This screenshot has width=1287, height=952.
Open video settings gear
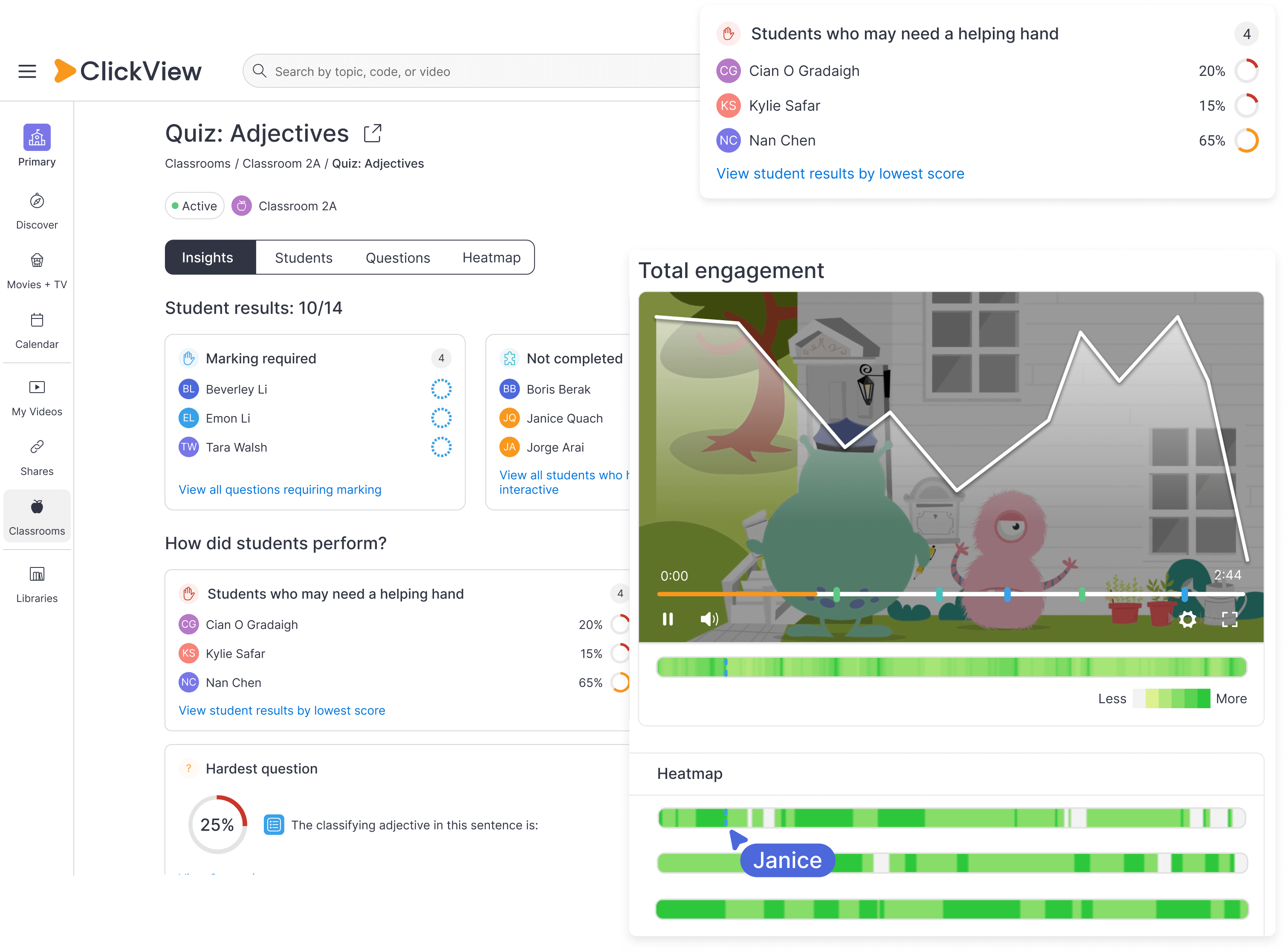pyautogui.click(x=1187, y=620)
